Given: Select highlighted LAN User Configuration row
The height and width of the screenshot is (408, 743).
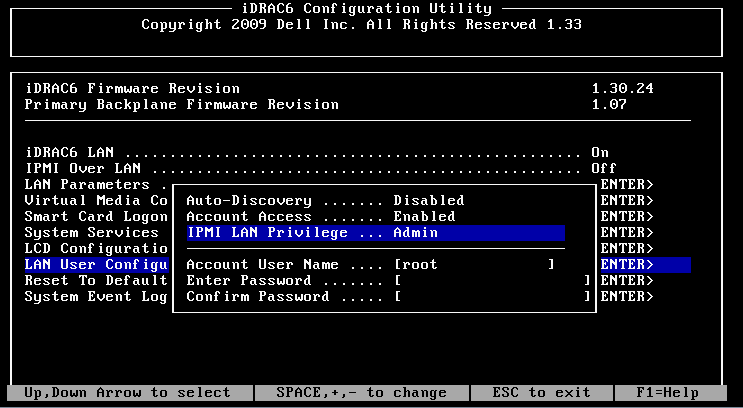Looking at the screenshot, I should 96,264.
